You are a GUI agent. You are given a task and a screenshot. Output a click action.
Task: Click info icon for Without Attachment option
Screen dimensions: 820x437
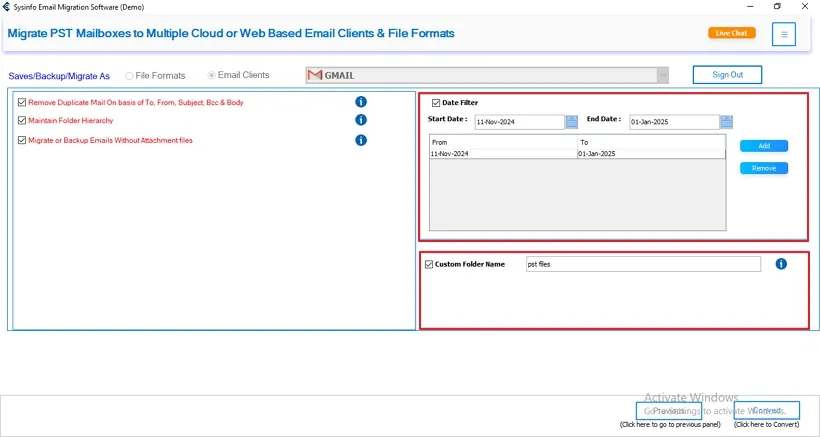(361, 140)
